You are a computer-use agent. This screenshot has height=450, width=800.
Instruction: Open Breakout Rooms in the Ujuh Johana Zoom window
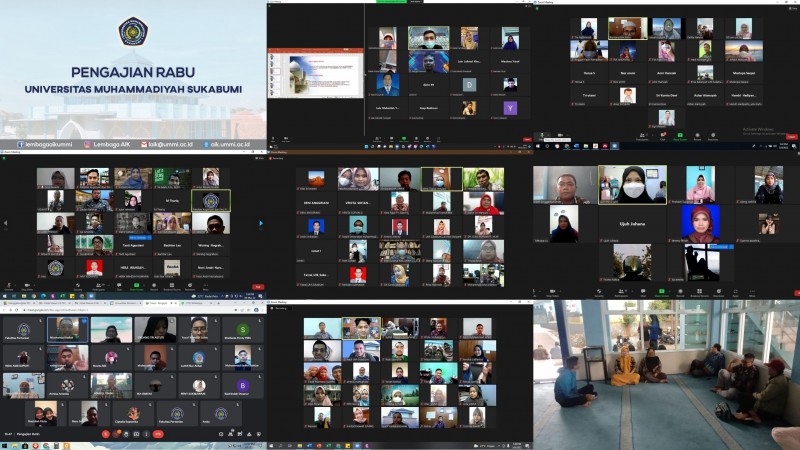699,294
